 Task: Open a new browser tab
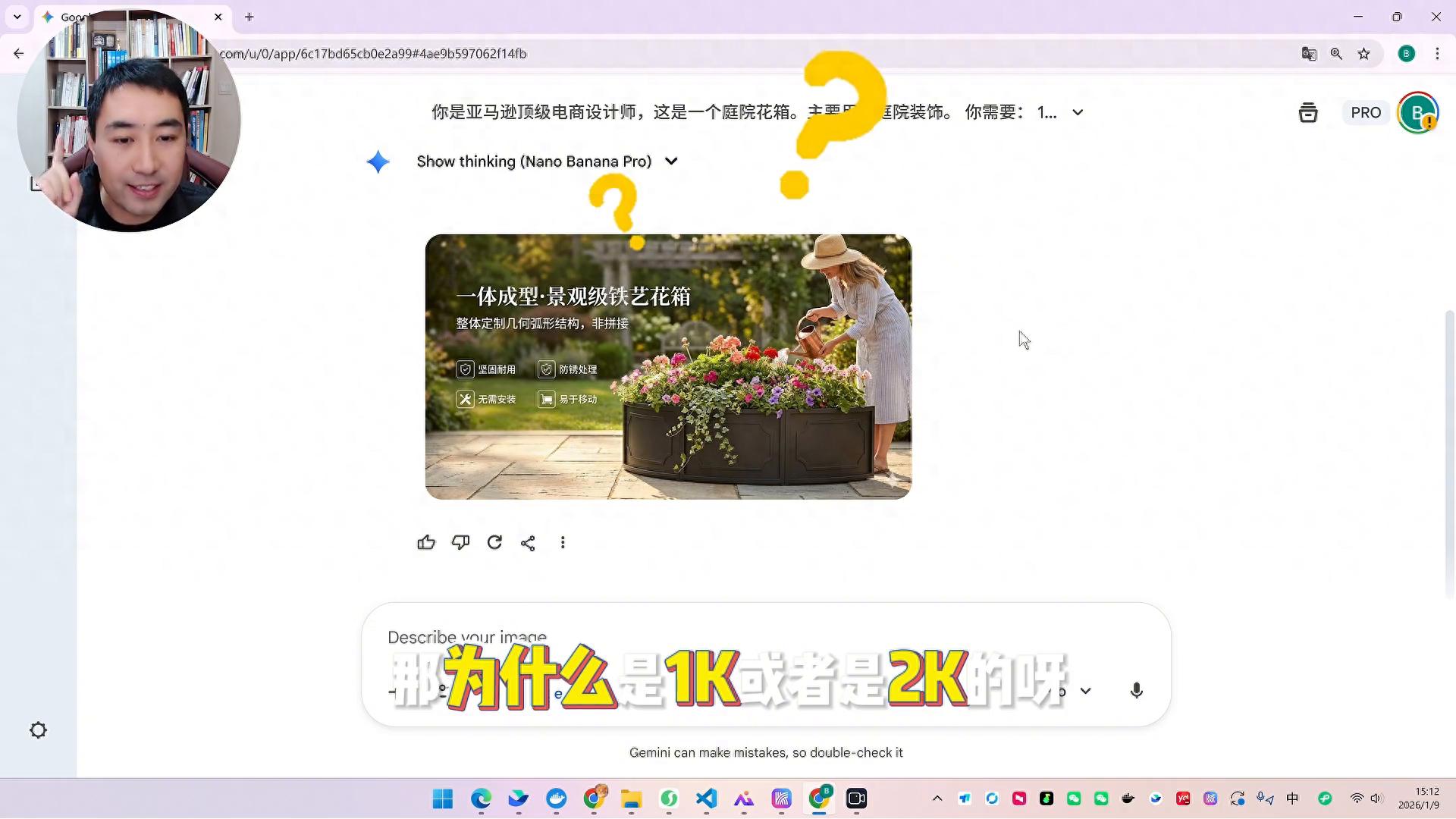249,17
